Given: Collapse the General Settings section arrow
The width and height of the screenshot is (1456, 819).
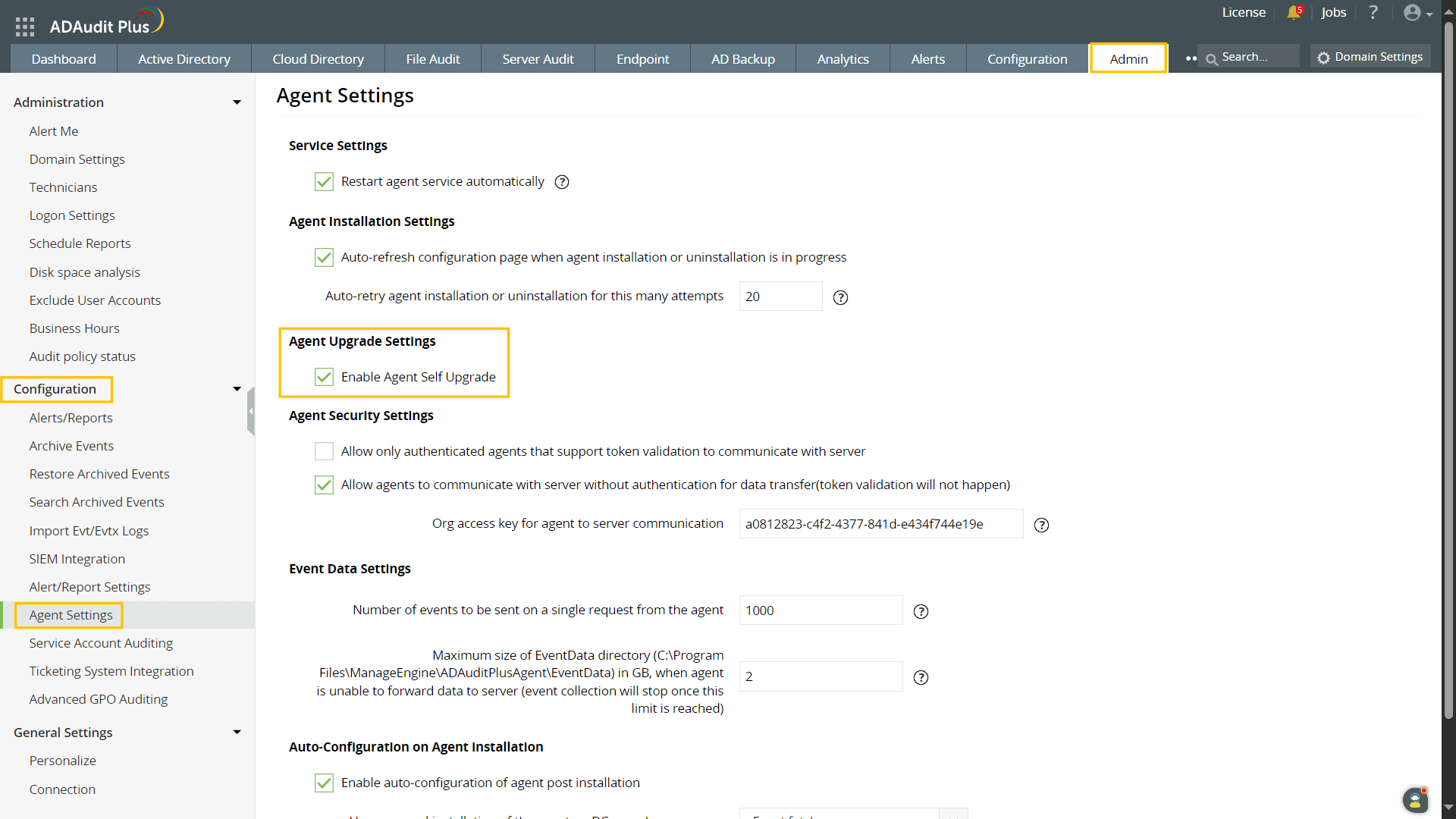Looking at the screenshot, I should 237,733.
